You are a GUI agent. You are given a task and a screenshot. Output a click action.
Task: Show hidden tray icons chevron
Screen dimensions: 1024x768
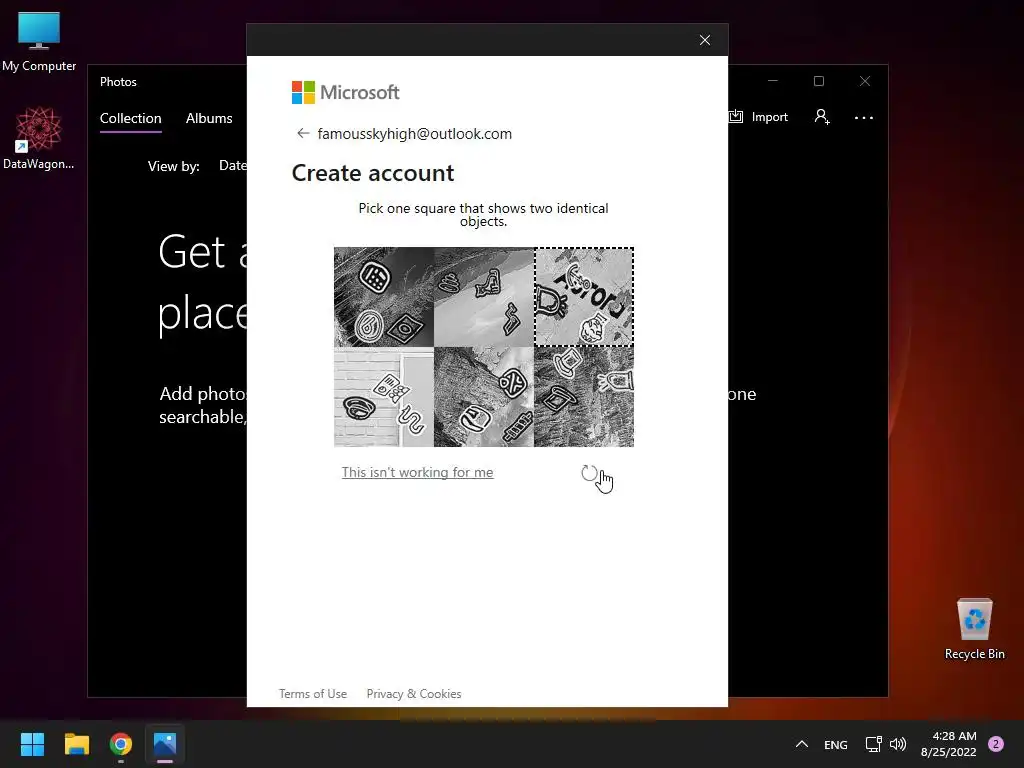(802, 744)
